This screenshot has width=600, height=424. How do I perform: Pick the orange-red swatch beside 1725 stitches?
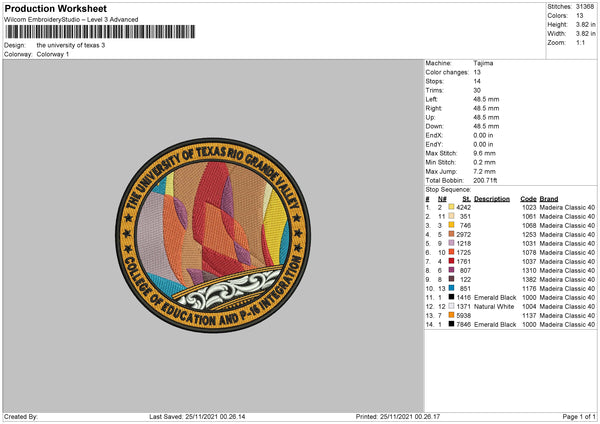(451, 252)
